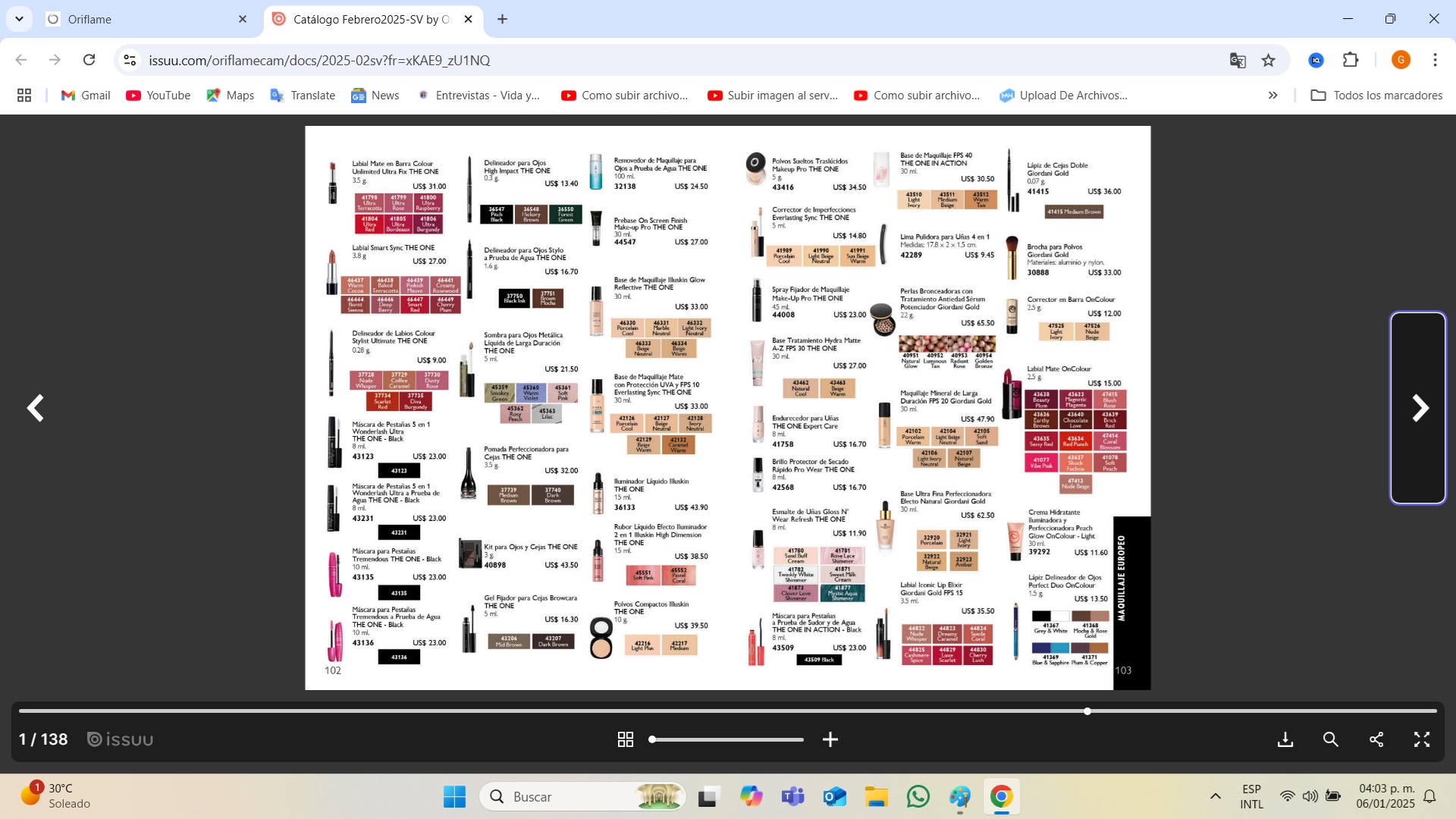Go to the next catalog page

coord(1420,408)
